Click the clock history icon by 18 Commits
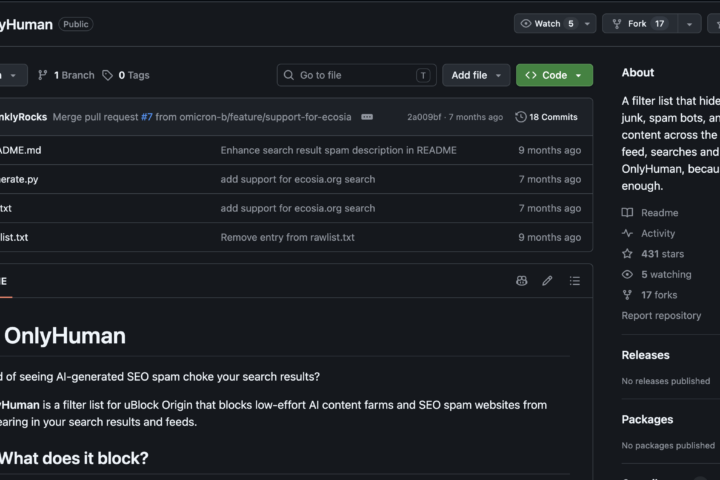Viewport: 720px width, 480px height. coord(521,117)
